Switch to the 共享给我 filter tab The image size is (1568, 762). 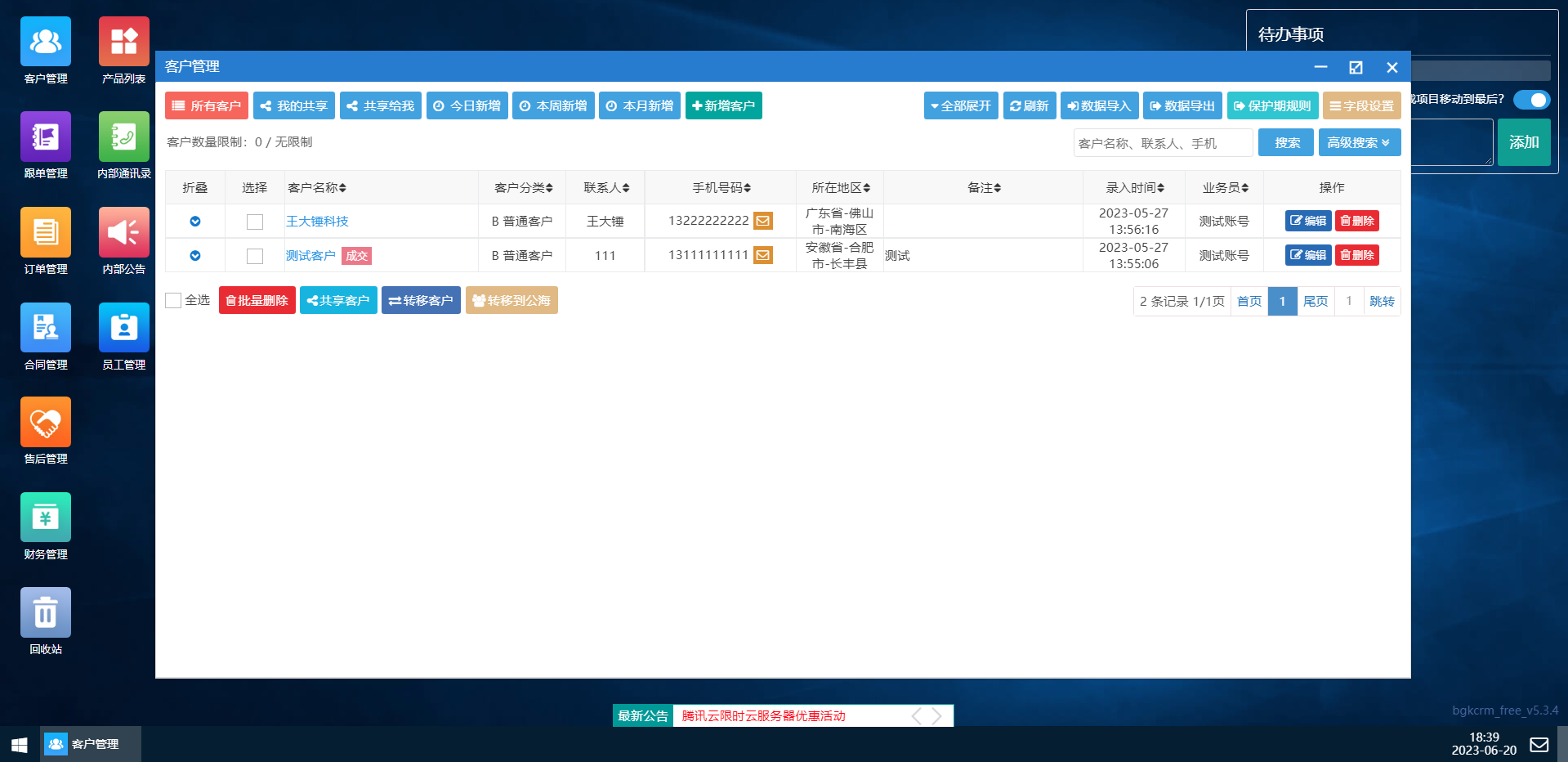coord(381,105)
